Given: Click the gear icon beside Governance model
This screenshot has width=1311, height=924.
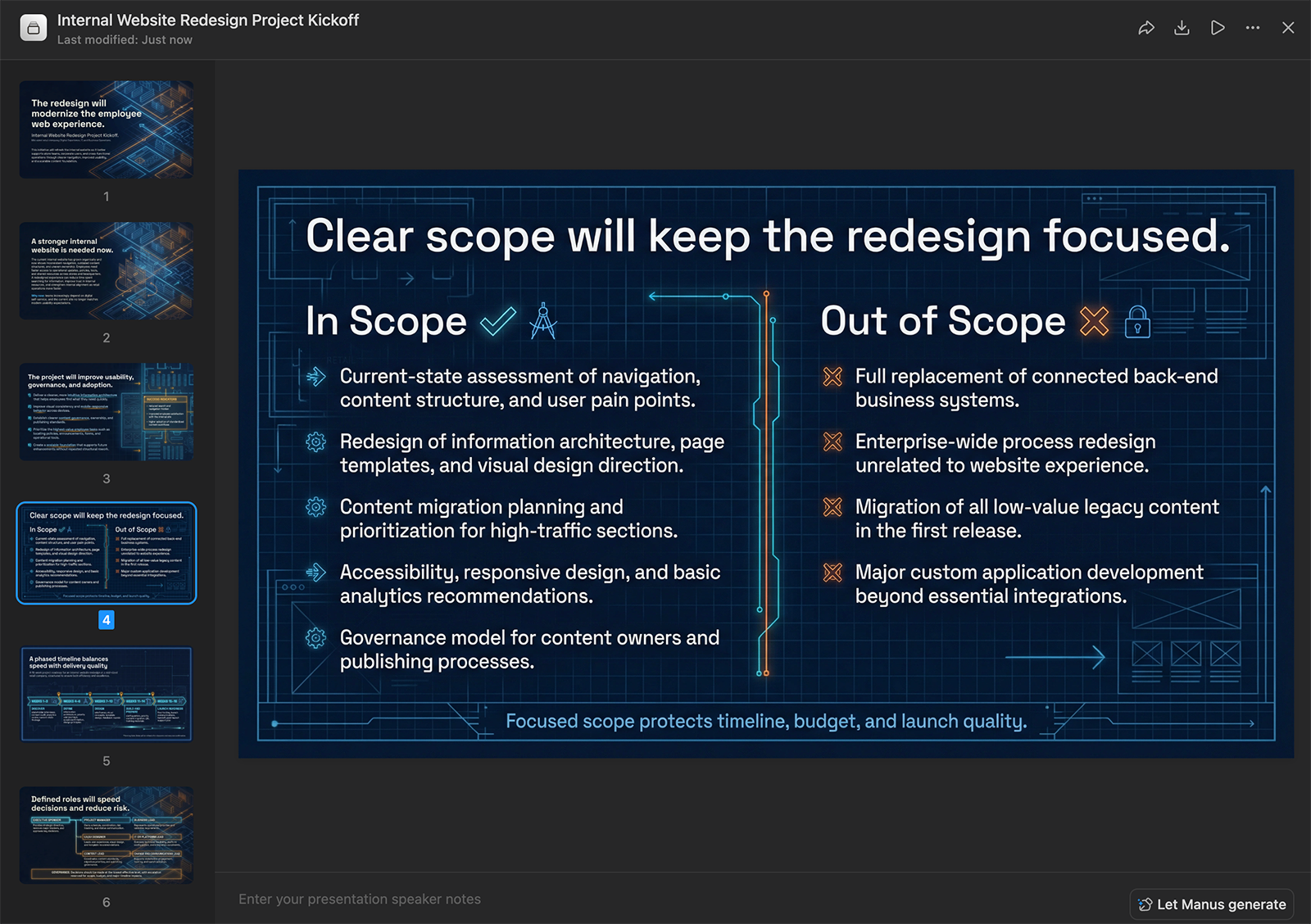Looking at the screenshot, I should coord(315,638).
